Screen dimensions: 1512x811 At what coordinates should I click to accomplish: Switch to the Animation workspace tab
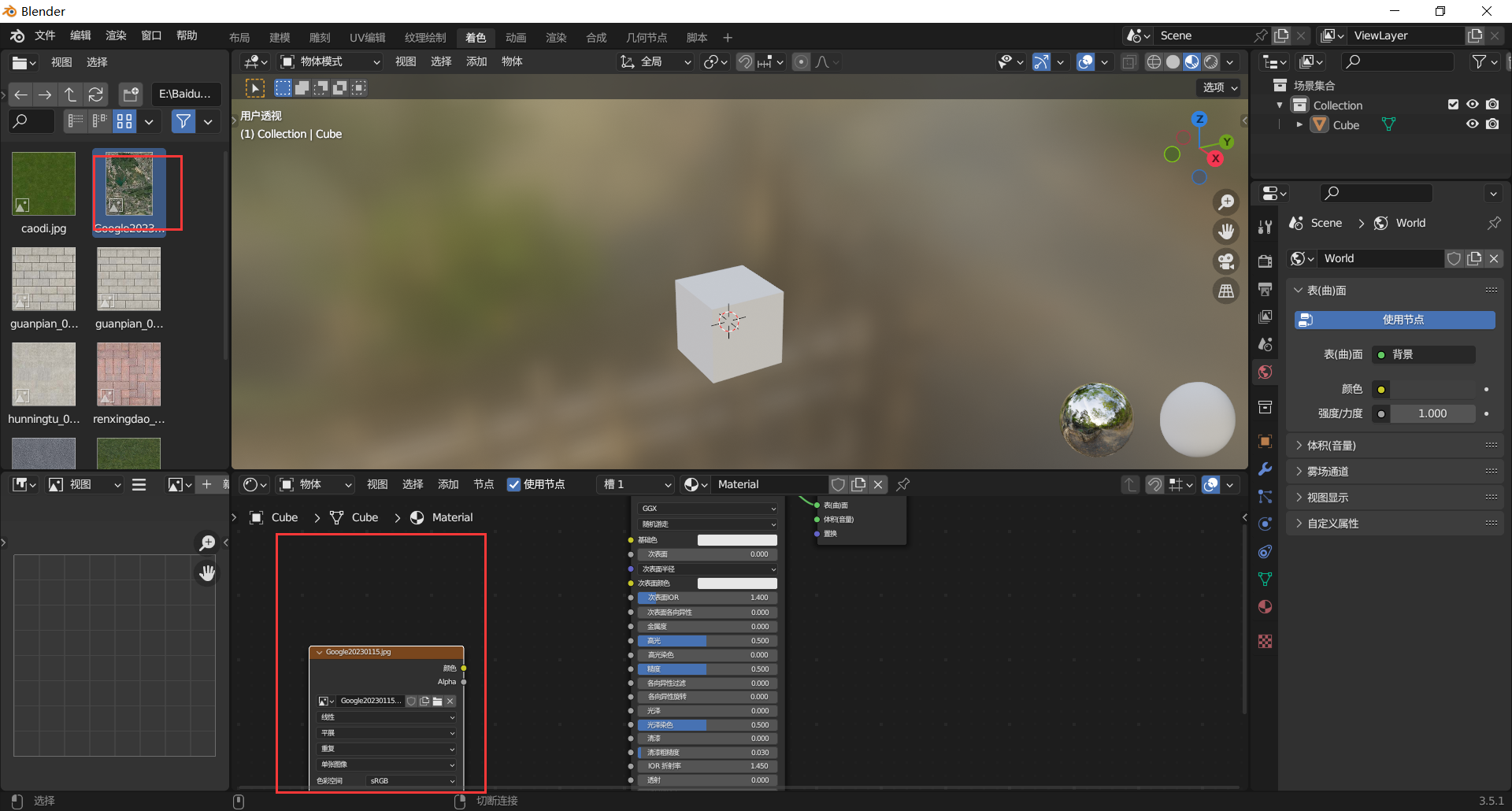(x=516, y=38)
